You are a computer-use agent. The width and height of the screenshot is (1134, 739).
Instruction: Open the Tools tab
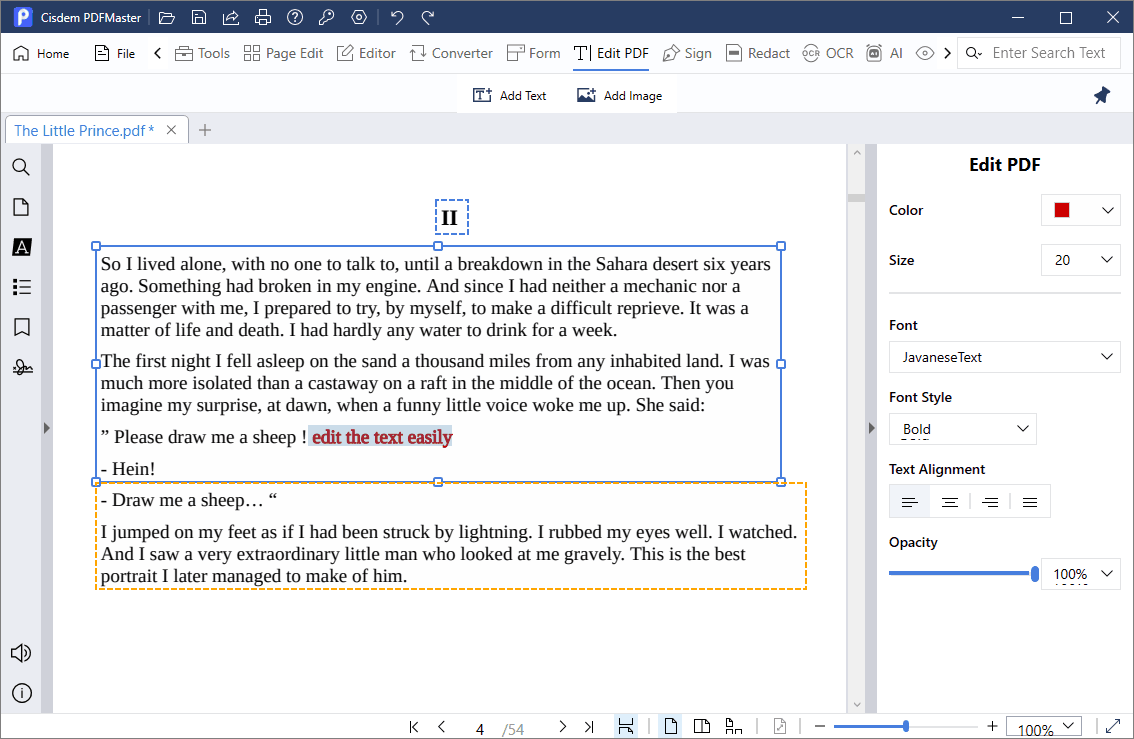202,54
